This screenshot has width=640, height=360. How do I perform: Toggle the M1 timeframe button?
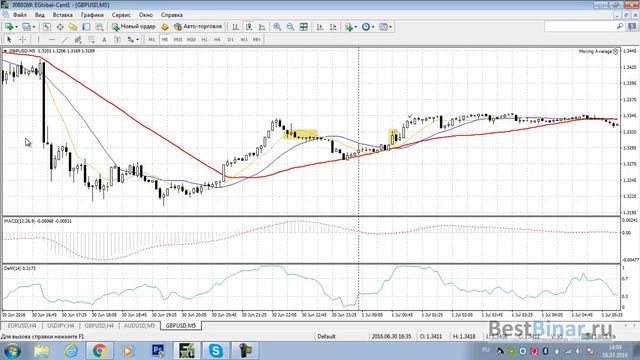(x=151, y=40)
